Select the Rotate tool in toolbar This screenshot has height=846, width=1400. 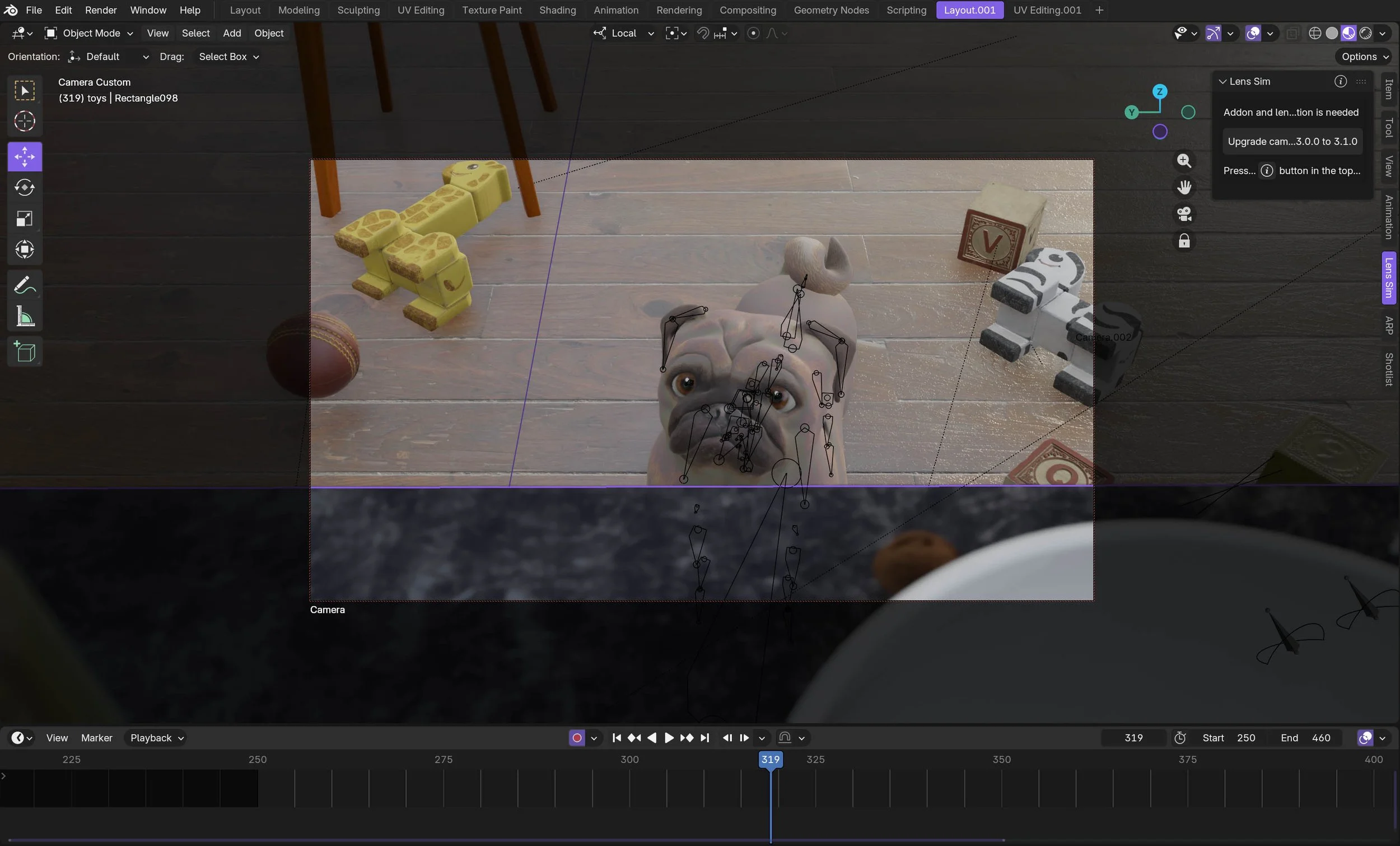pyautogui.click(x=25, y=188)
